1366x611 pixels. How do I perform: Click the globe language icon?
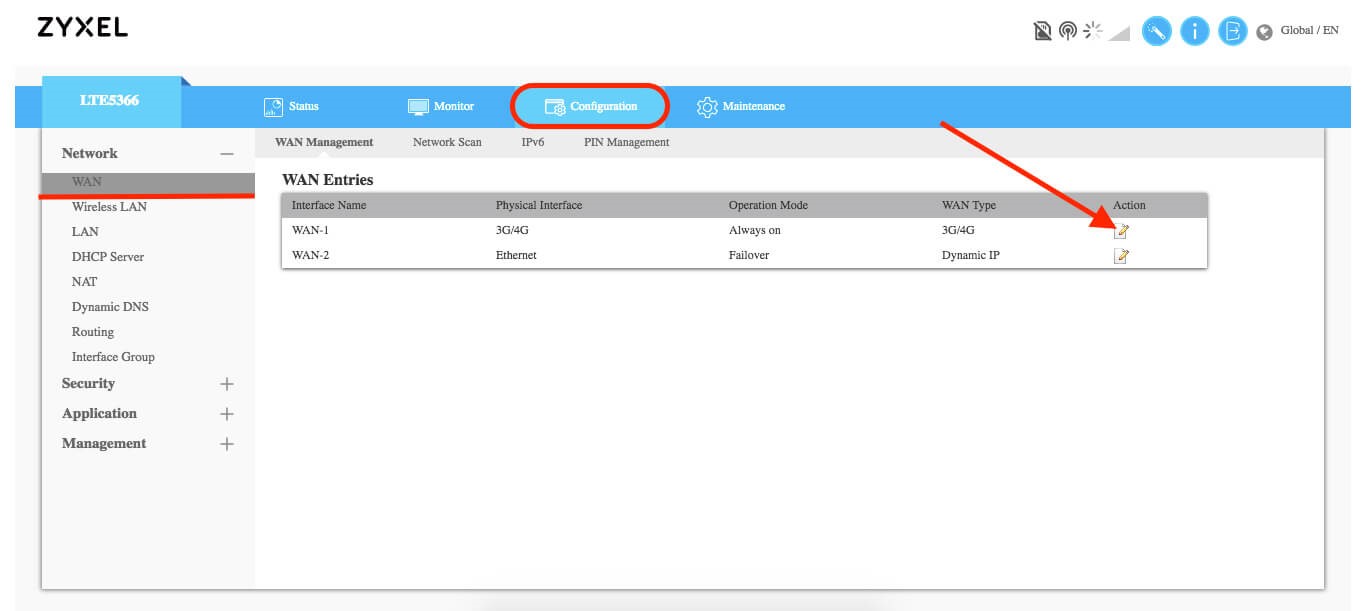(x=1264, y=32)
